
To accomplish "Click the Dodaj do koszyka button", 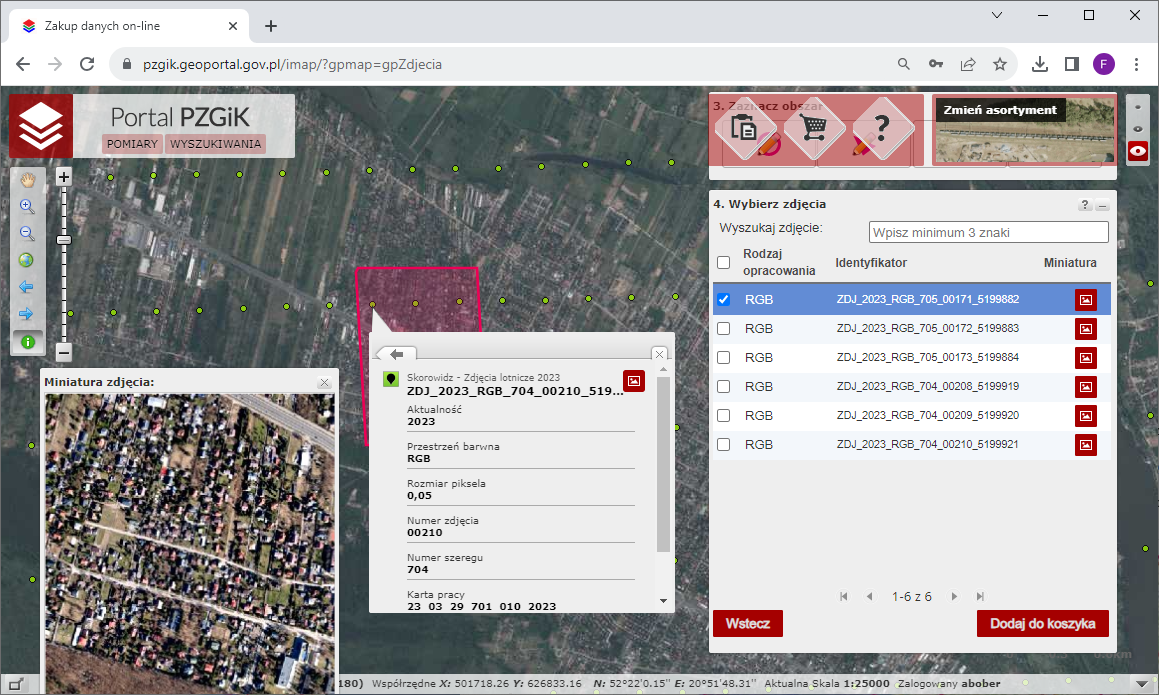I will [x=1042, y=624].
